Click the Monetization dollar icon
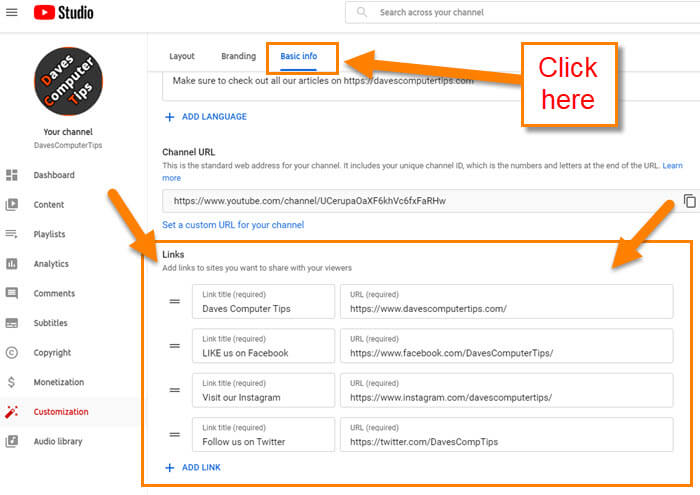The image size is (700, 495). pos(12,382)
